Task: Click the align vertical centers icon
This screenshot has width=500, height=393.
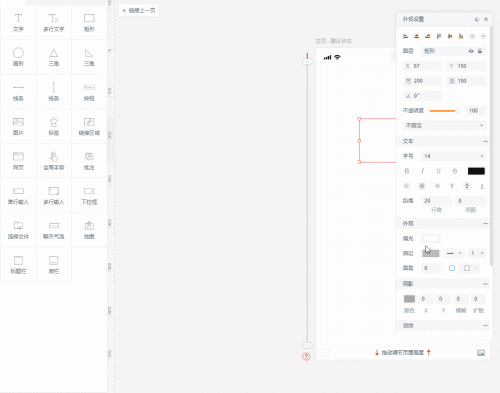Action: (x=450, y=36)
